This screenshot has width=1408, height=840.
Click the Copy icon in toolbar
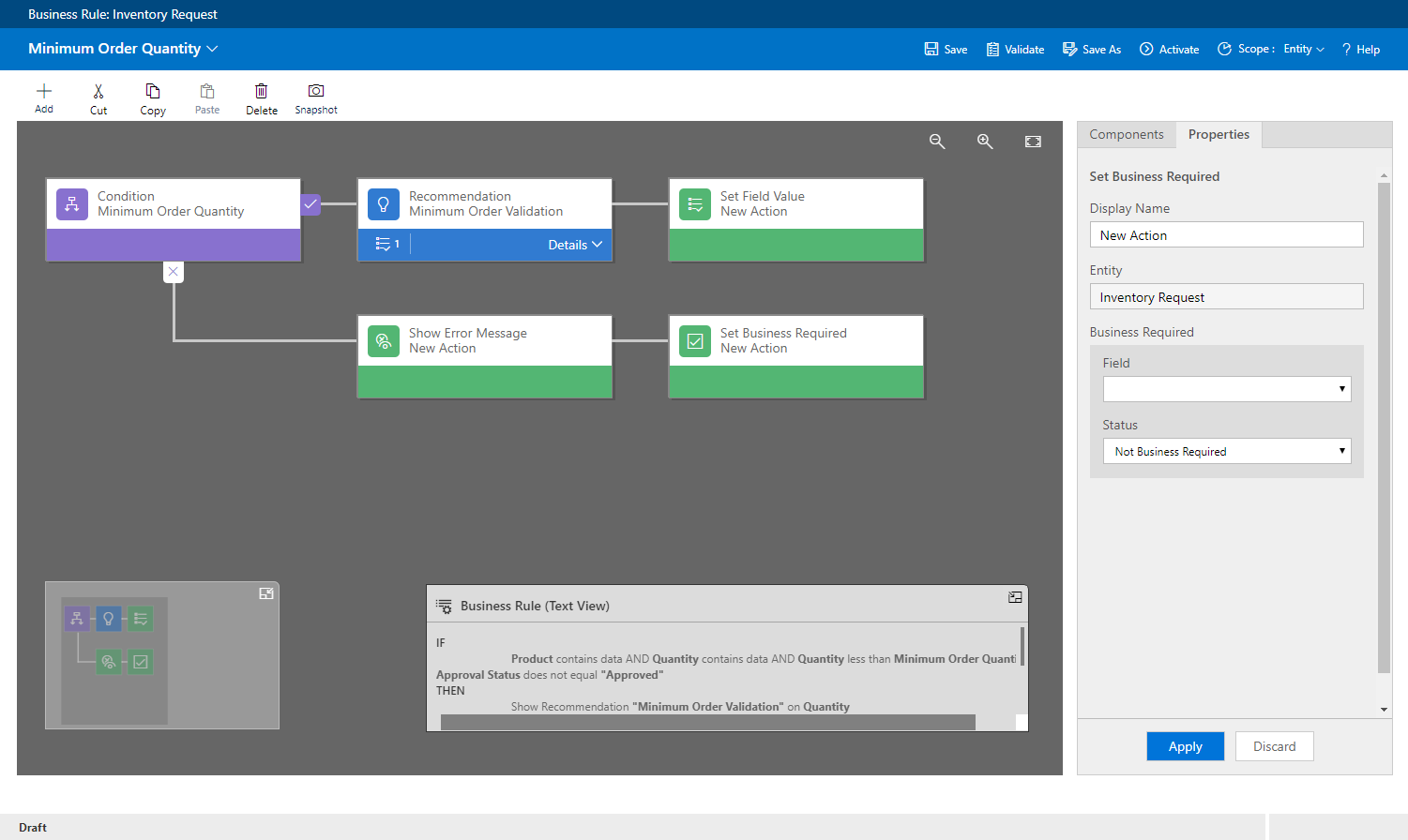[x=153, y=92]
